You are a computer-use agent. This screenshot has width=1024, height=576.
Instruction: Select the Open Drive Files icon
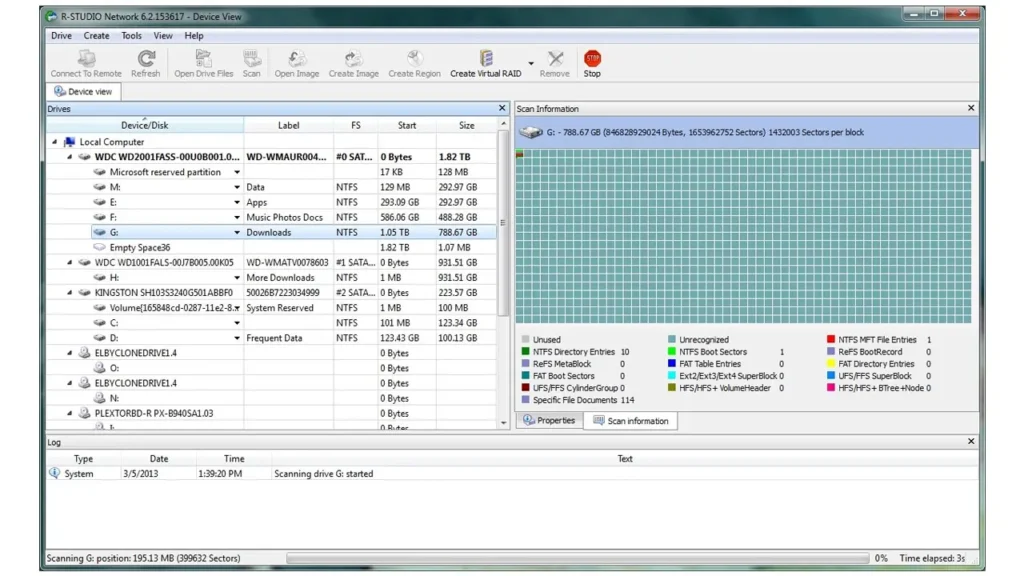click(x=203, y=60)
